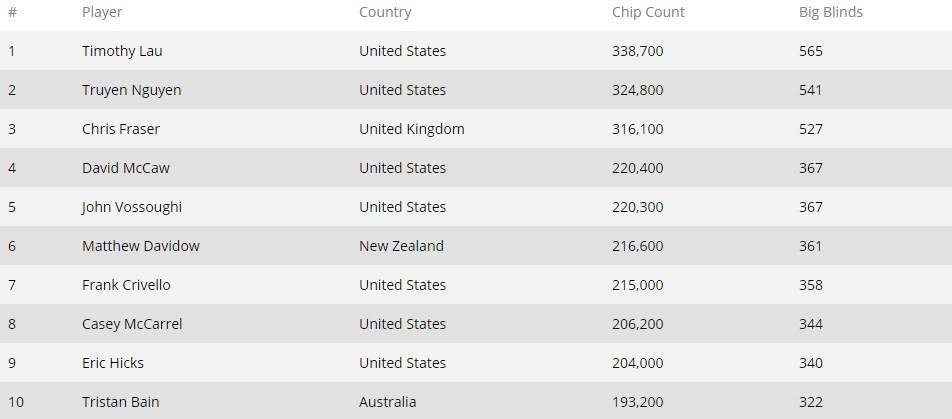Click the 338,700 chip count value
The height and width of the screenshot is (419, 952).
637,51
